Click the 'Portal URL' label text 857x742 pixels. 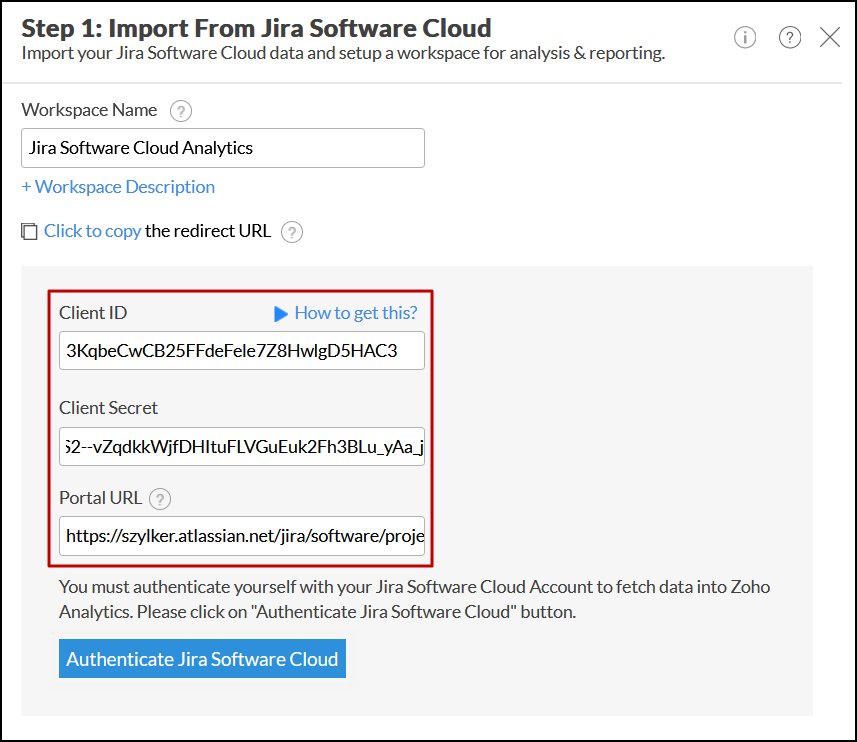(x=101, y=498)
